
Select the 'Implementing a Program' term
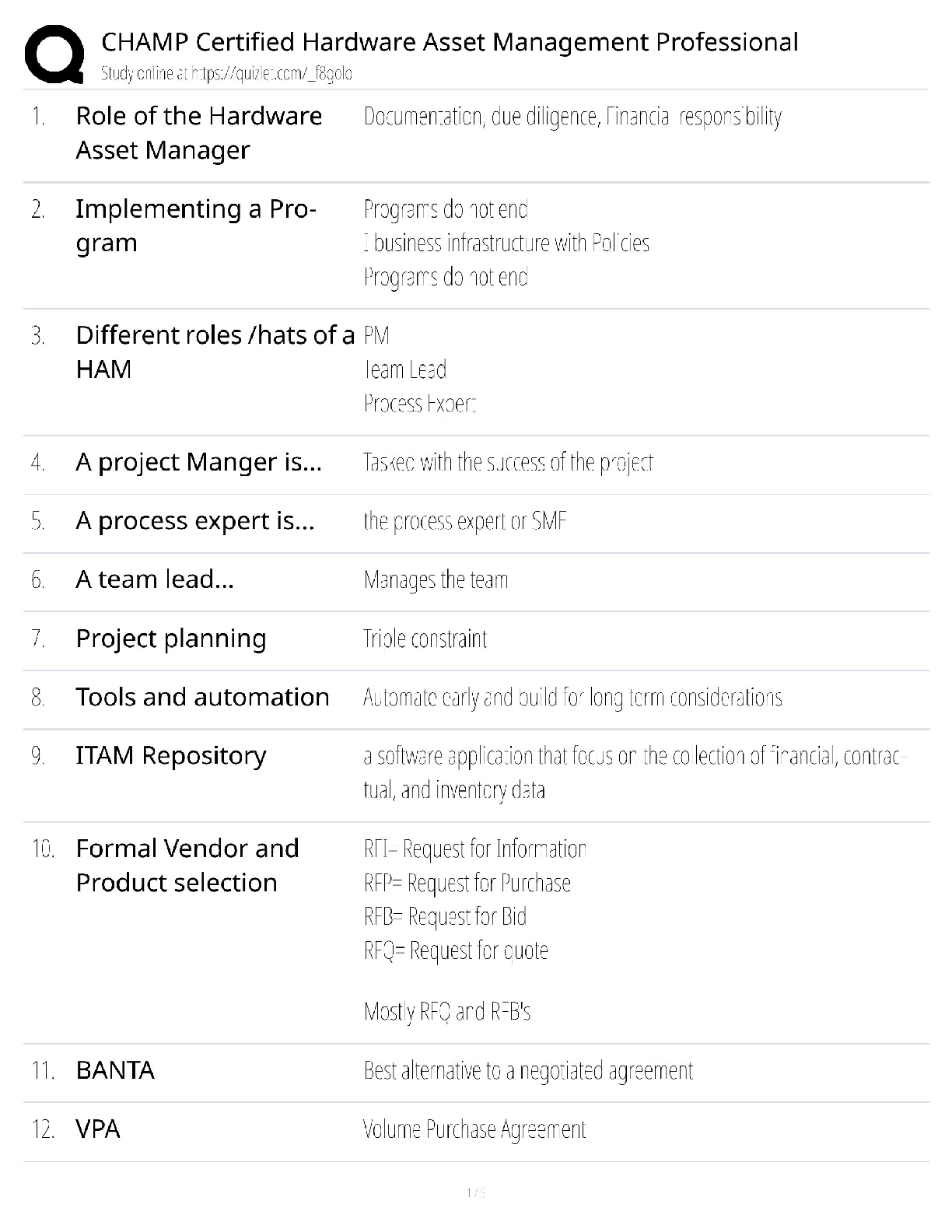click(x=195, y=226)
